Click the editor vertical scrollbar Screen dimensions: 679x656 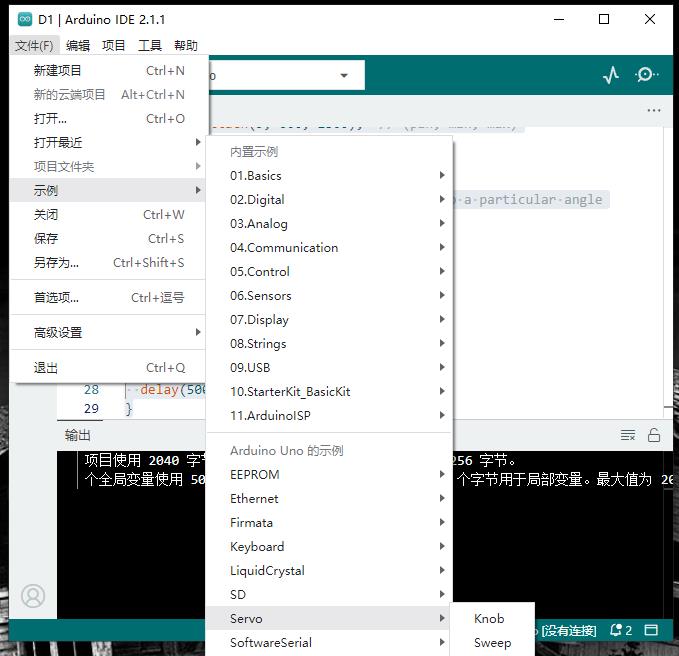point(668,273)
